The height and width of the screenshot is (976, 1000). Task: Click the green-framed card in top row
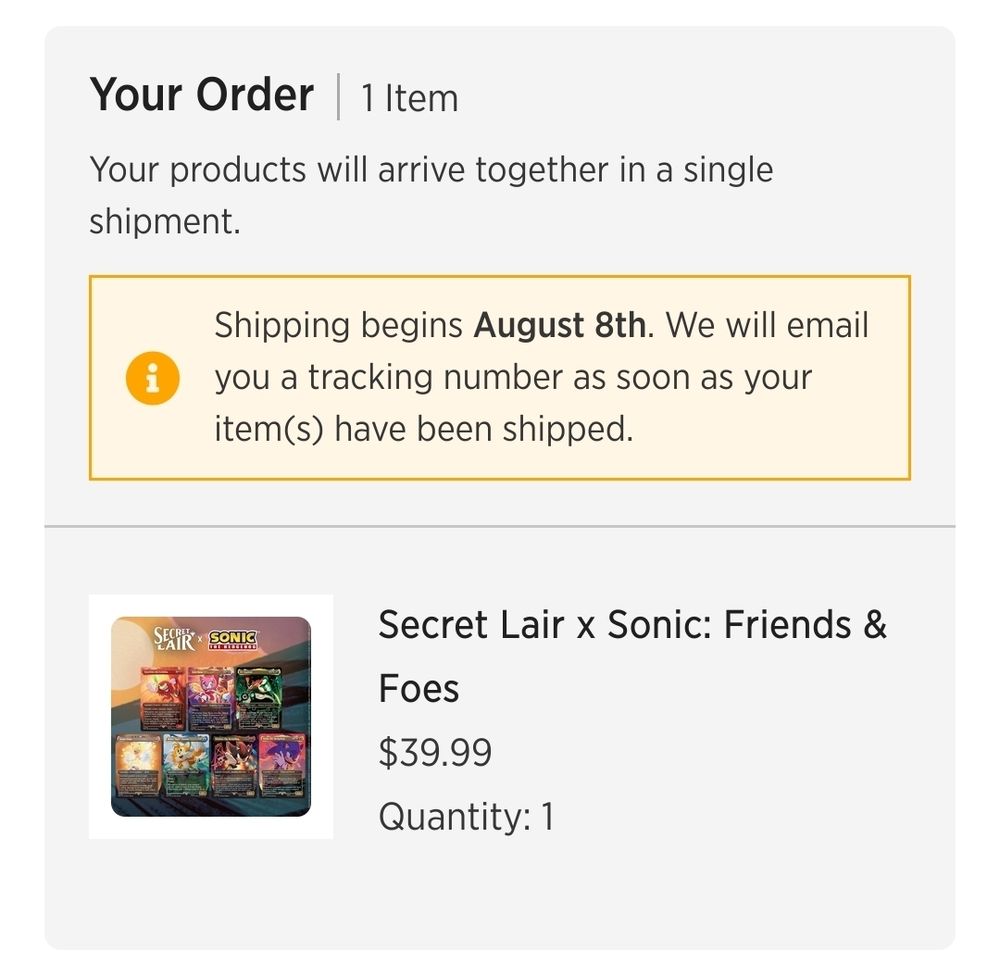(x=260, y=697)
